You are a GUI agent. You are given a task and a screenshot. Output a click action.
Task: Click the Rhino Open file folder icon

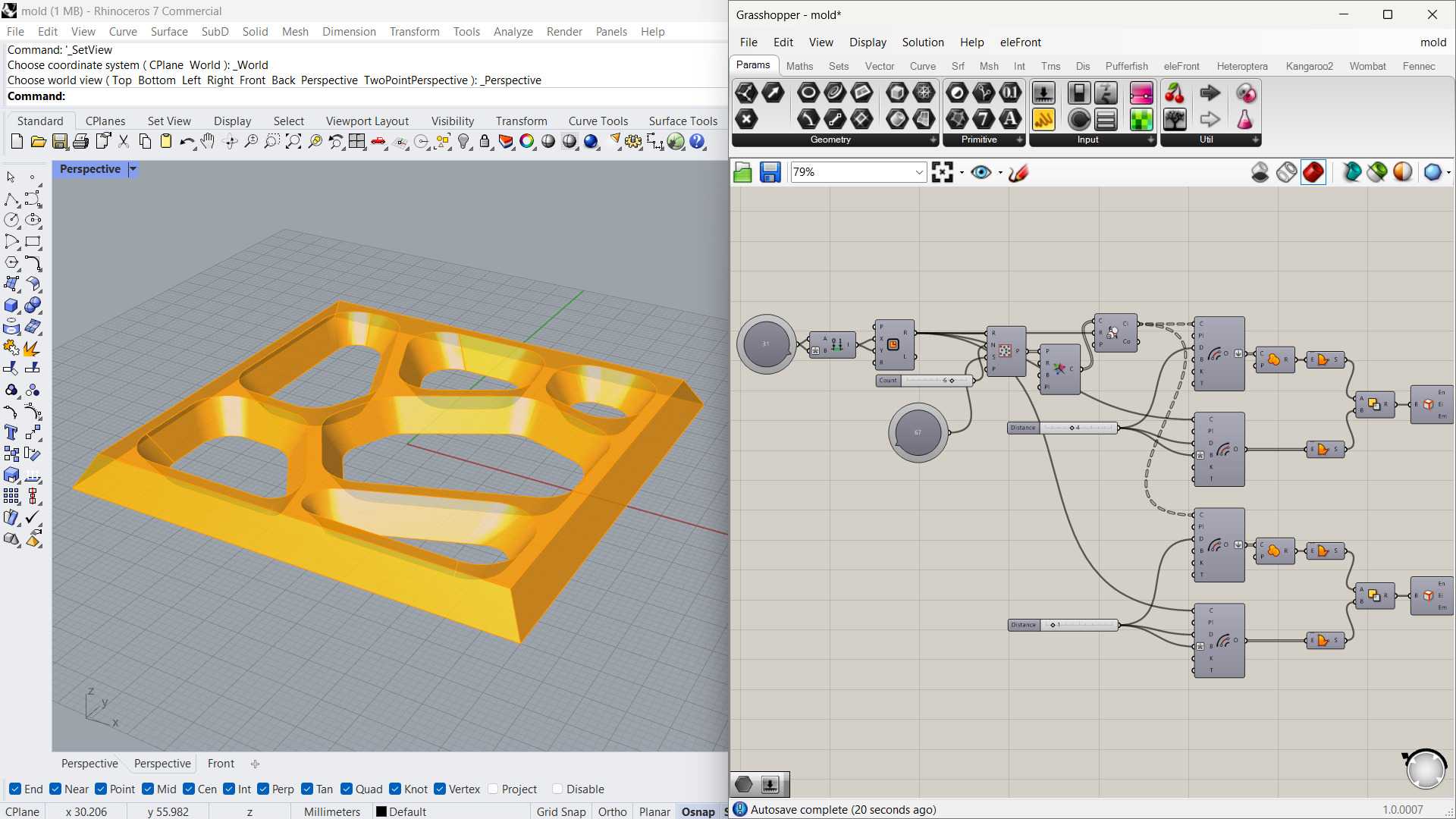(38, 142)
